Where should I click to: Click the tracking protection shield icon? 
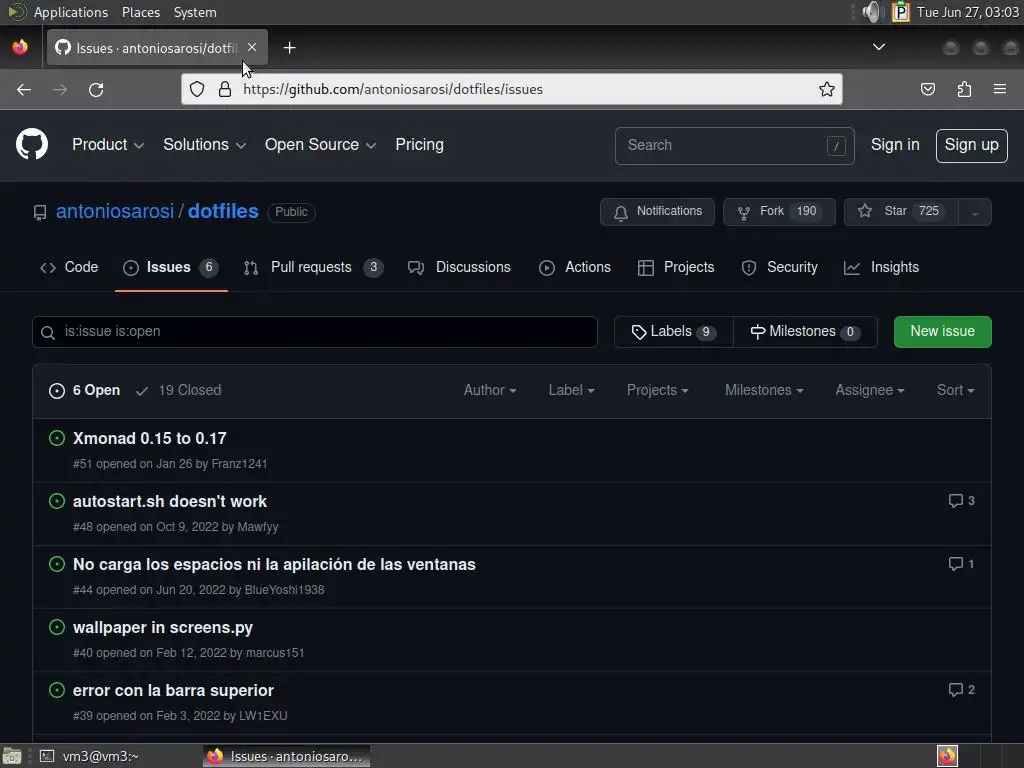(197, 89)
